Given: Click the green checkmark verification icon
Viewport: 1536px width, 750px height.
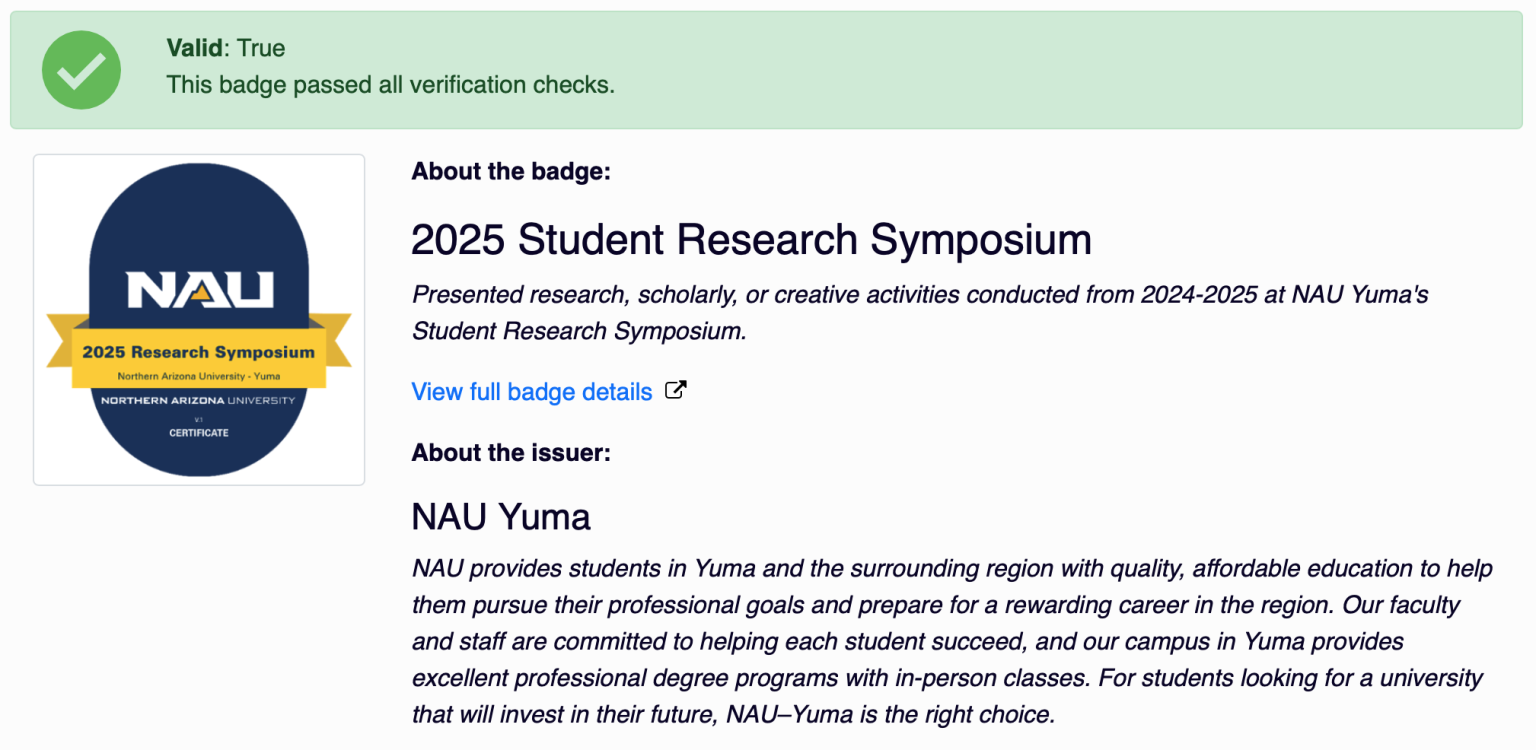Looking at the screenshot, I should pos(81,69).
